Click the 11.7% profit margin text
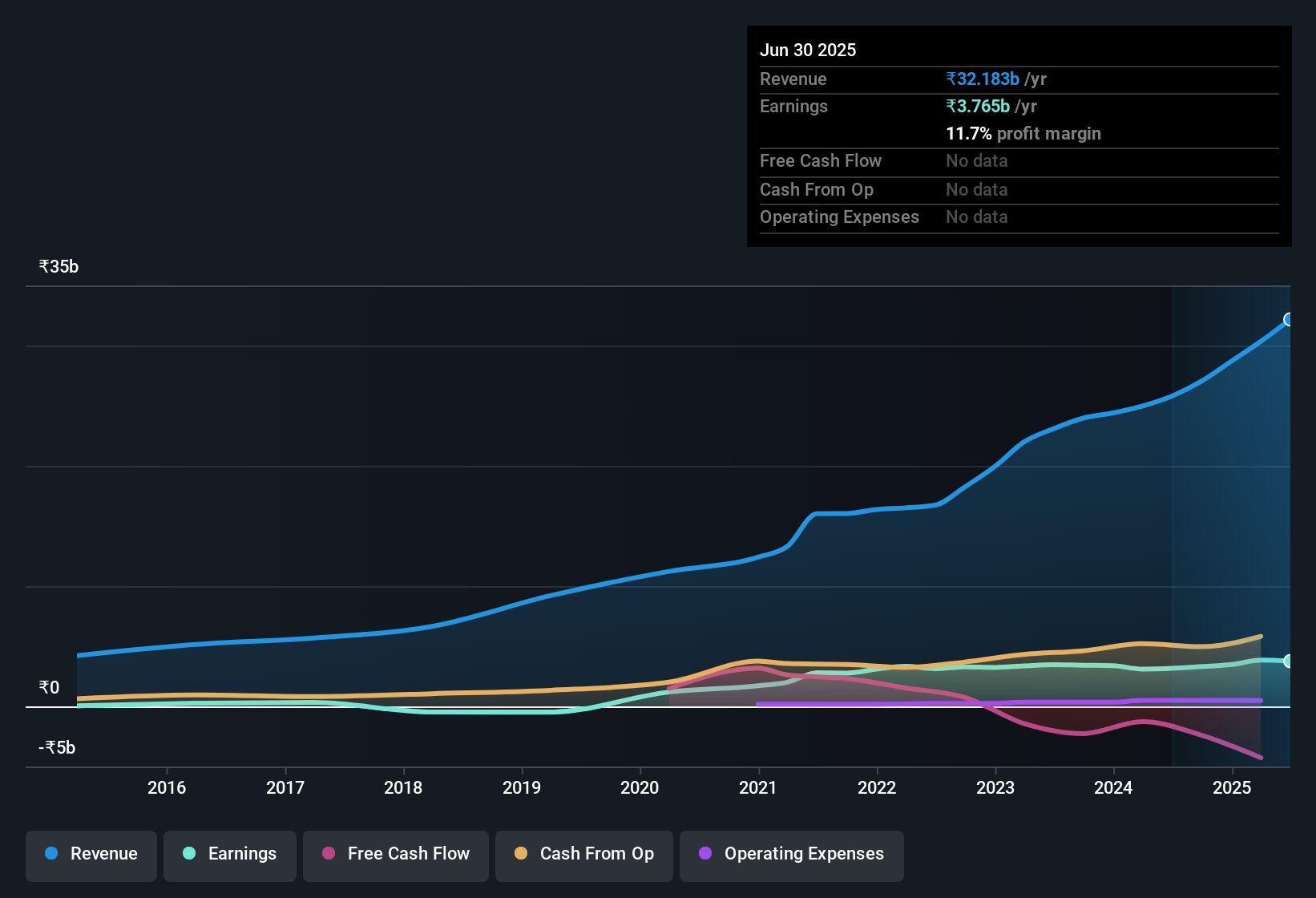Image resolution: width=1316 pixels, height=898 pixels. [1023, 133]
